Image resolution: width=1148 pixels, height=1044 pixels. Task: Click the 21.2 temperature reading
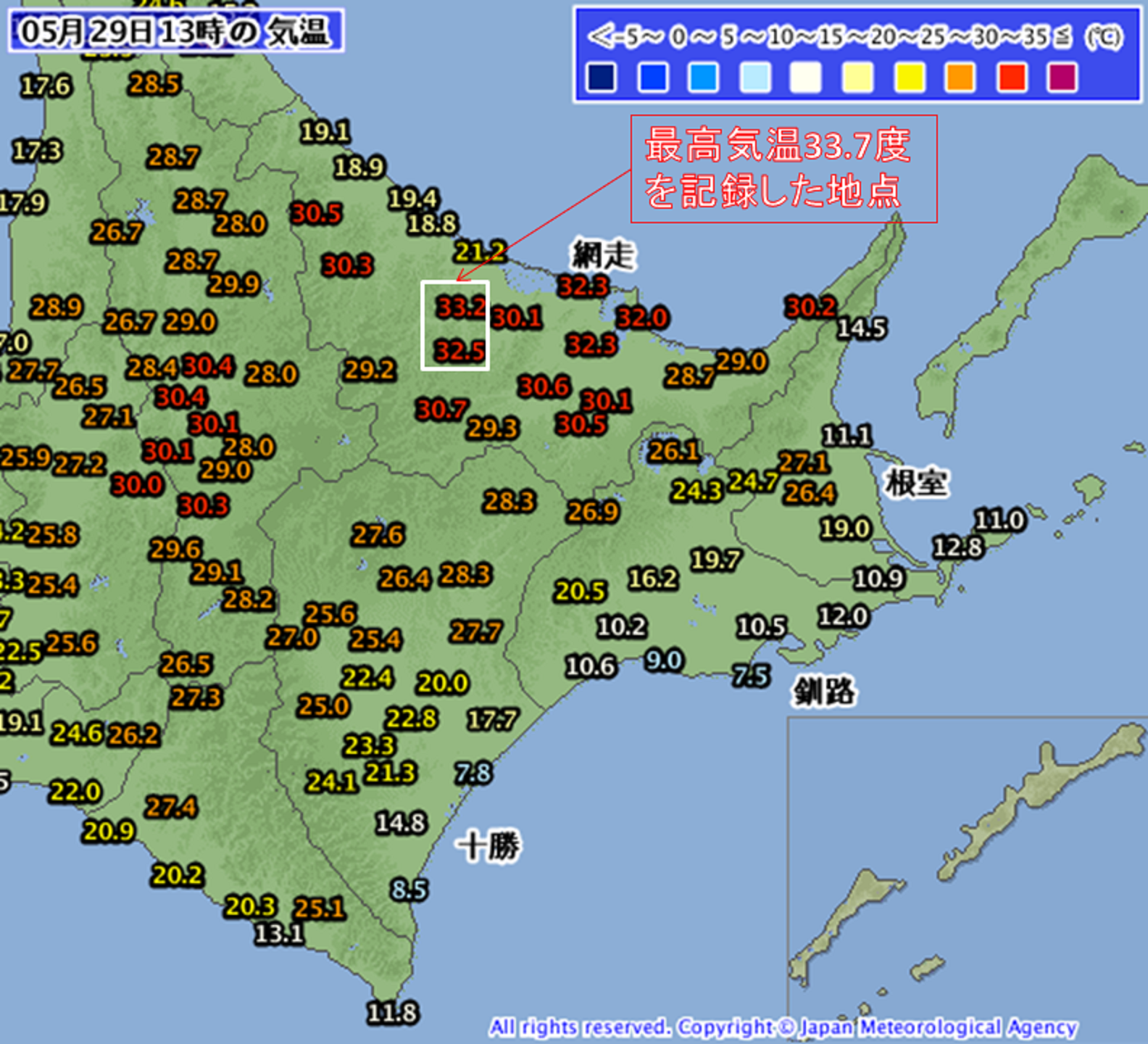480,252
